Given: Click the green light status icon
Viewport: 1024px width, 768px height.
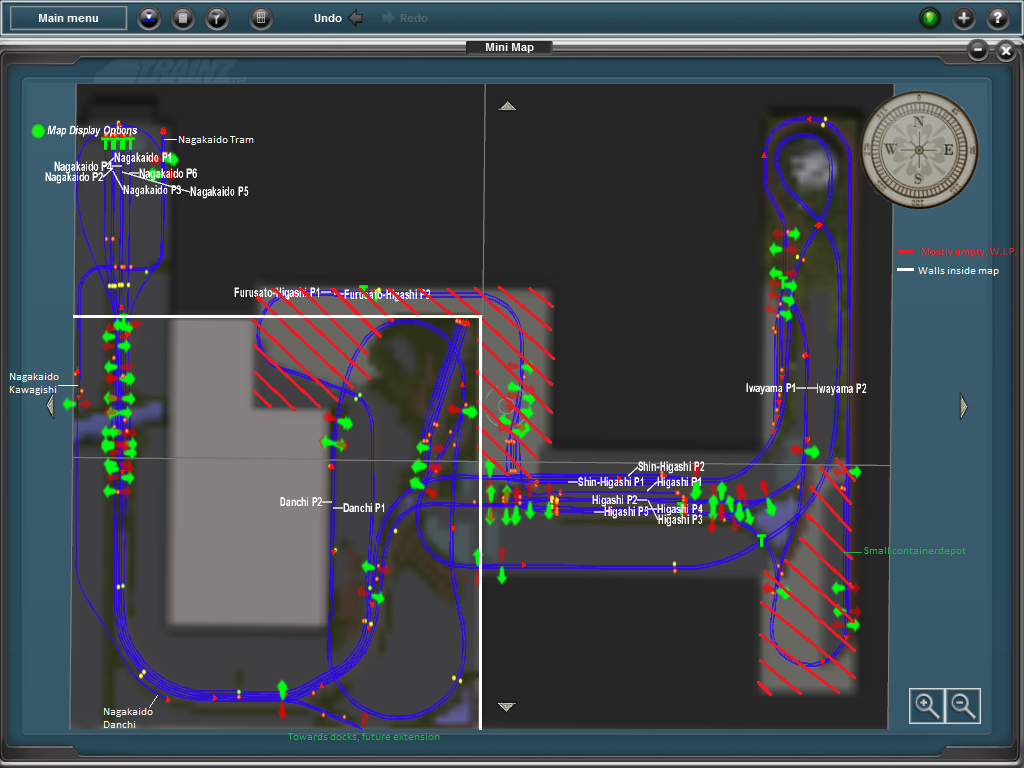Looking at the screenshot, I should tap(929, 18).
